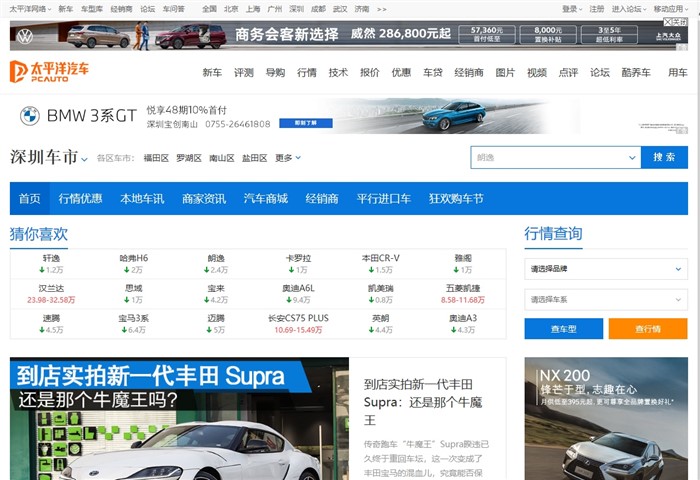The width and height of the screenshot is (700, 480).
Task: Open the 本地车讯 tab
Action: [142, 199]
